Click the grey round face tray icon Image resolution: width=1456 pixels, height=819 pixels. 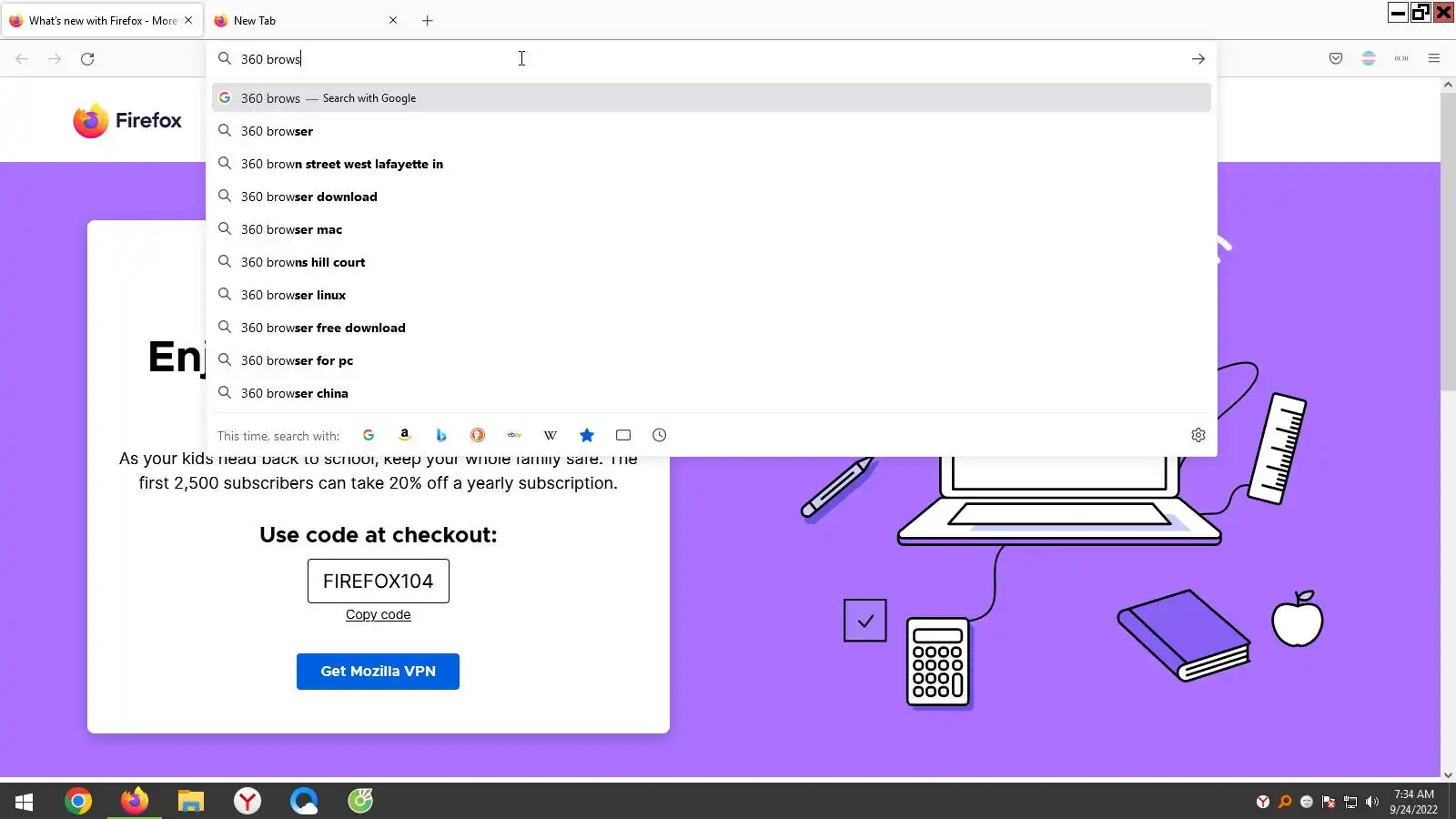(x=1307, y=802)
